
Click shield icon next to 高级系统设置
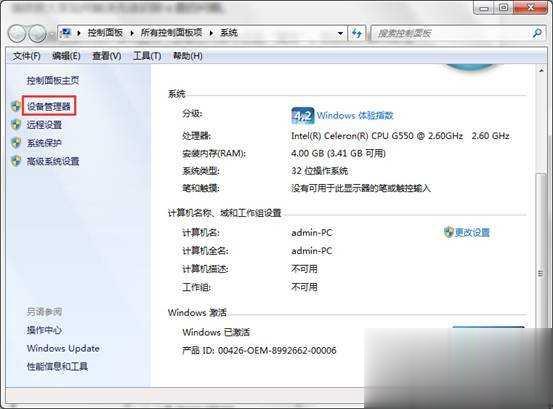16,161
